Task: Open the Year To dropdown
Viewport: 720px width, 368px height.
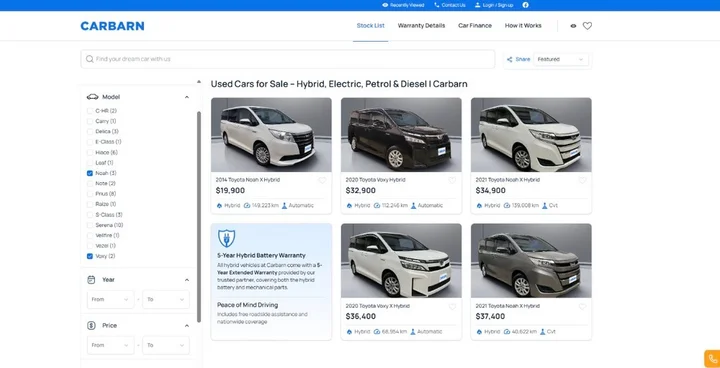Action: (166, 300)
